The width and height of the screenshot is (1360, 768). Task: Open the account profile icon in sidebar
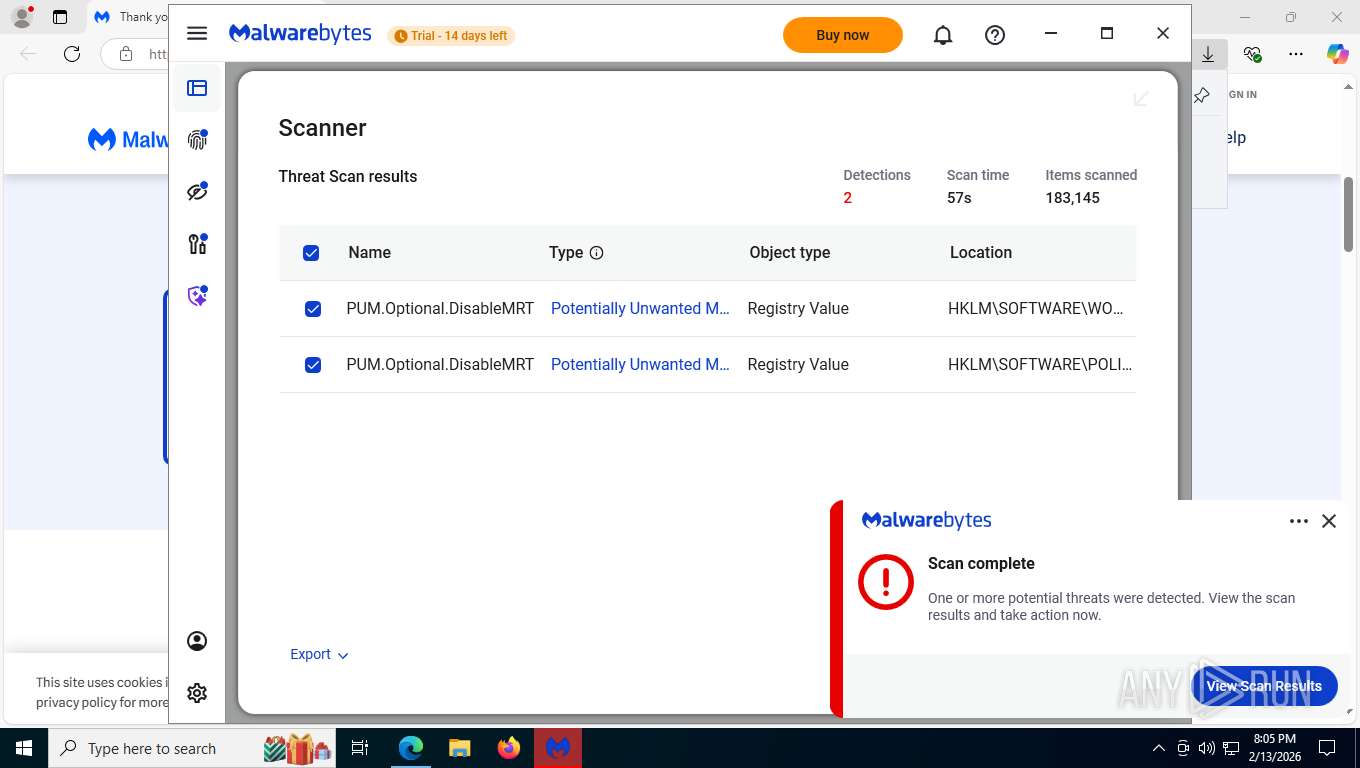tap(197, 641)
